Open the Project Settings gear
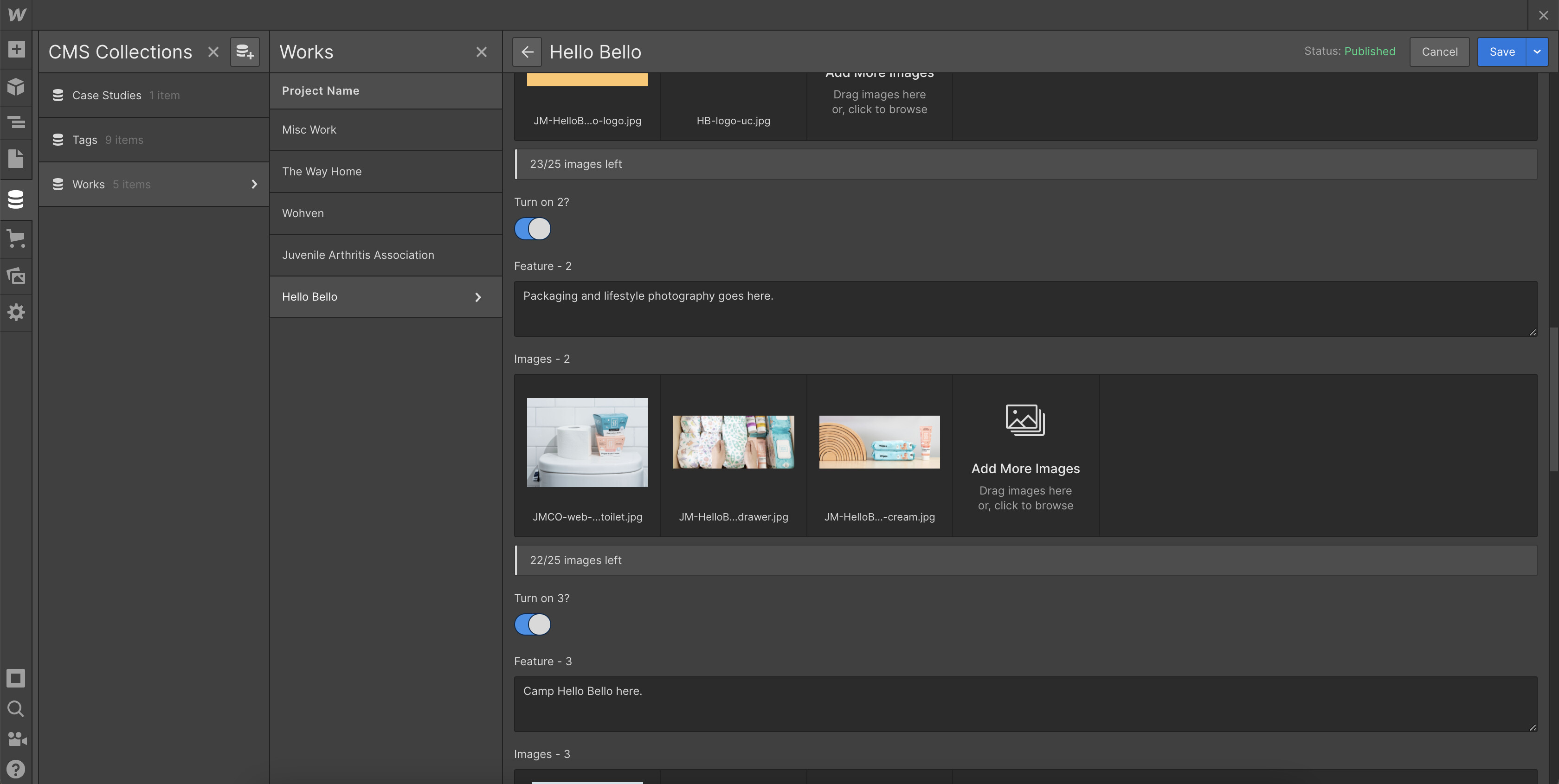 [x=16, y=312]
